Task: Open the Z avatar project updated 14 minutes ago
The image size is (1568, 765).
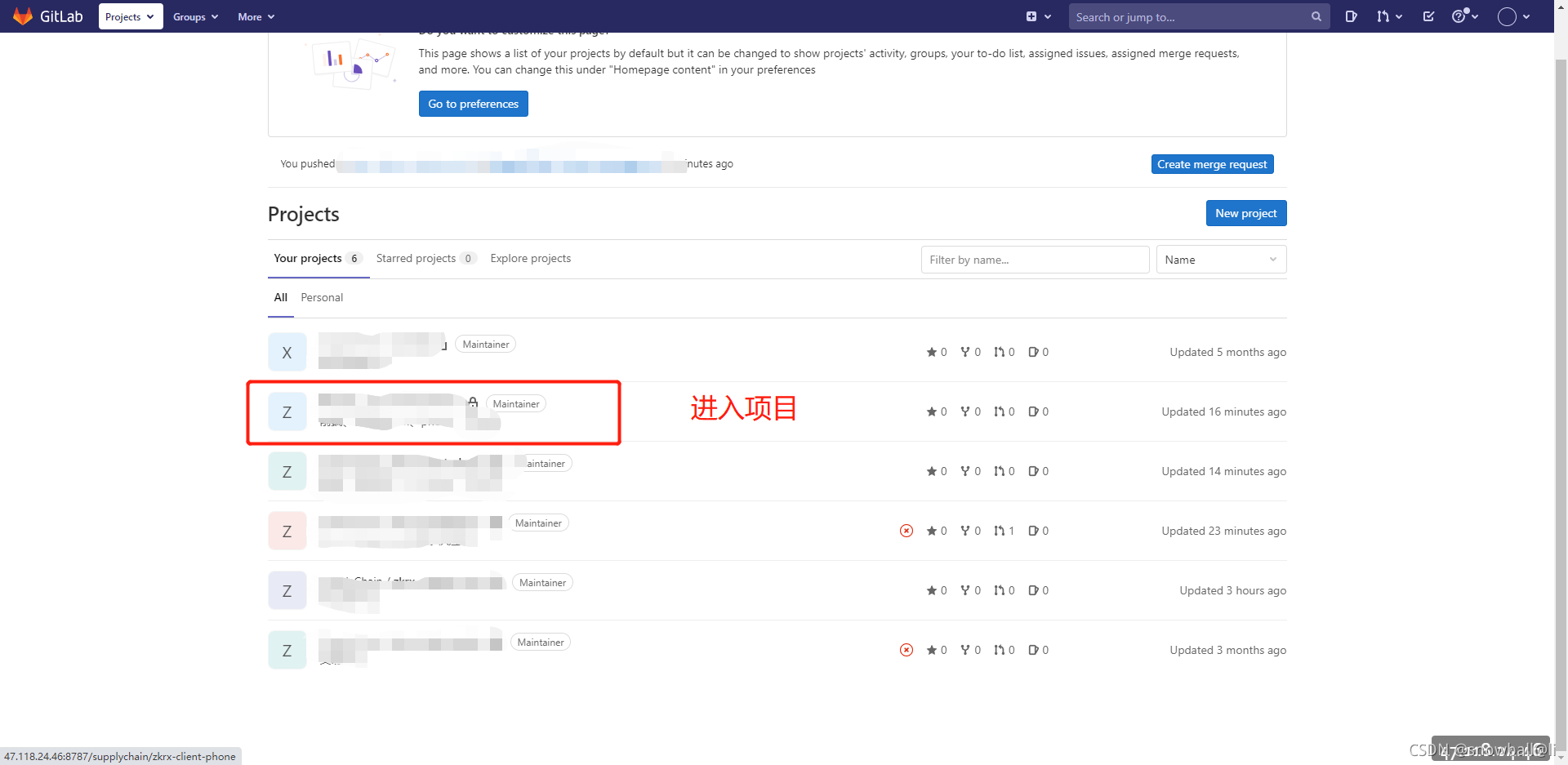Action: 287,471
